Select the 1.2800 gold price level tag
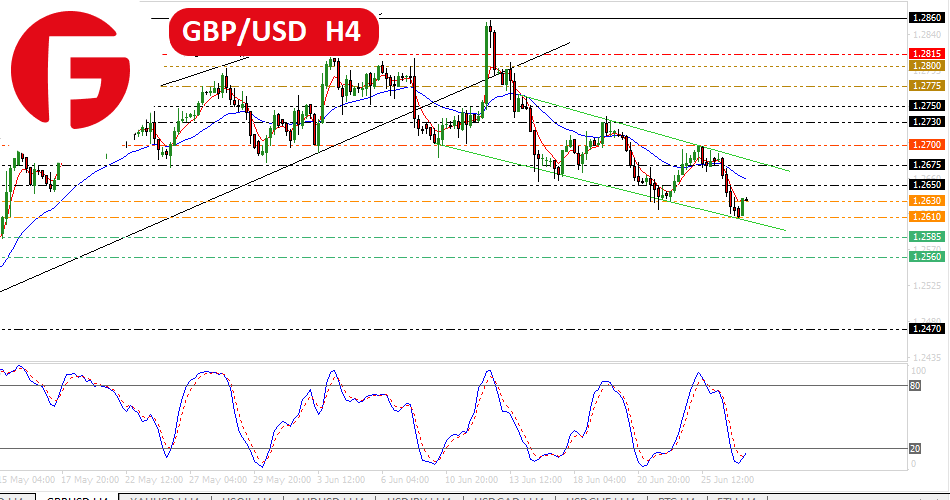This screenshot has width=950, height=500. pos(926,66)
